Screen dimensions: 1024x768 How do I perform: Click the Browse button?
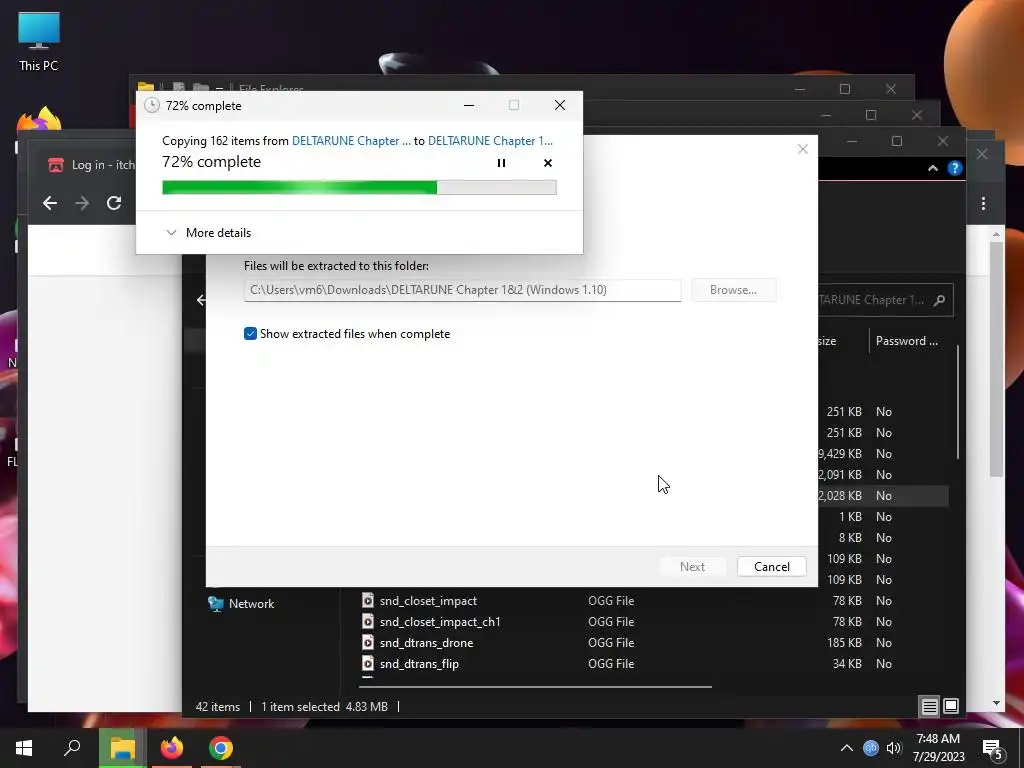pos(733,290)
